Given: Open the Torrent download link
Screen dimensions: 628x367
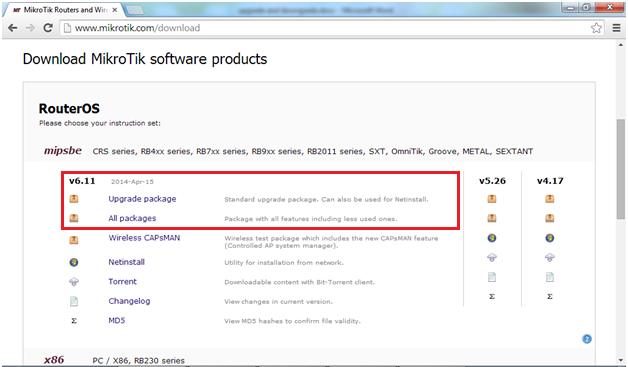Looking at the screenshot, I should click(123, 281).
